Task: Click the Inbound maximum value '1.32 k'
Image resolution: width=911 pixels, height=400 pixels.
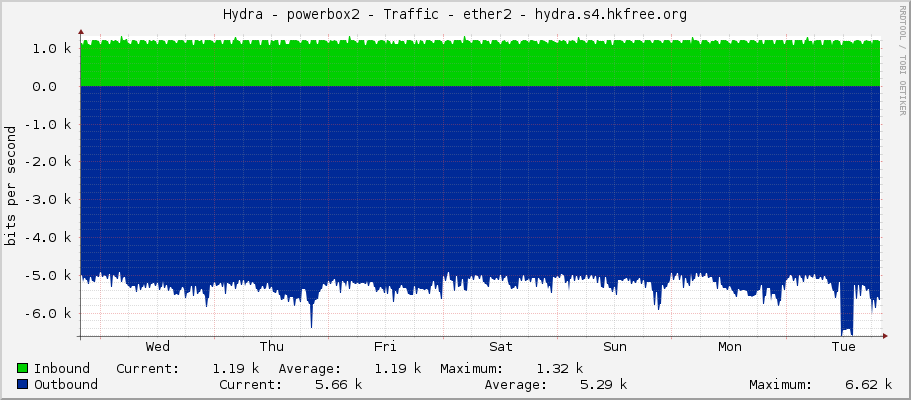Action: 559,368
